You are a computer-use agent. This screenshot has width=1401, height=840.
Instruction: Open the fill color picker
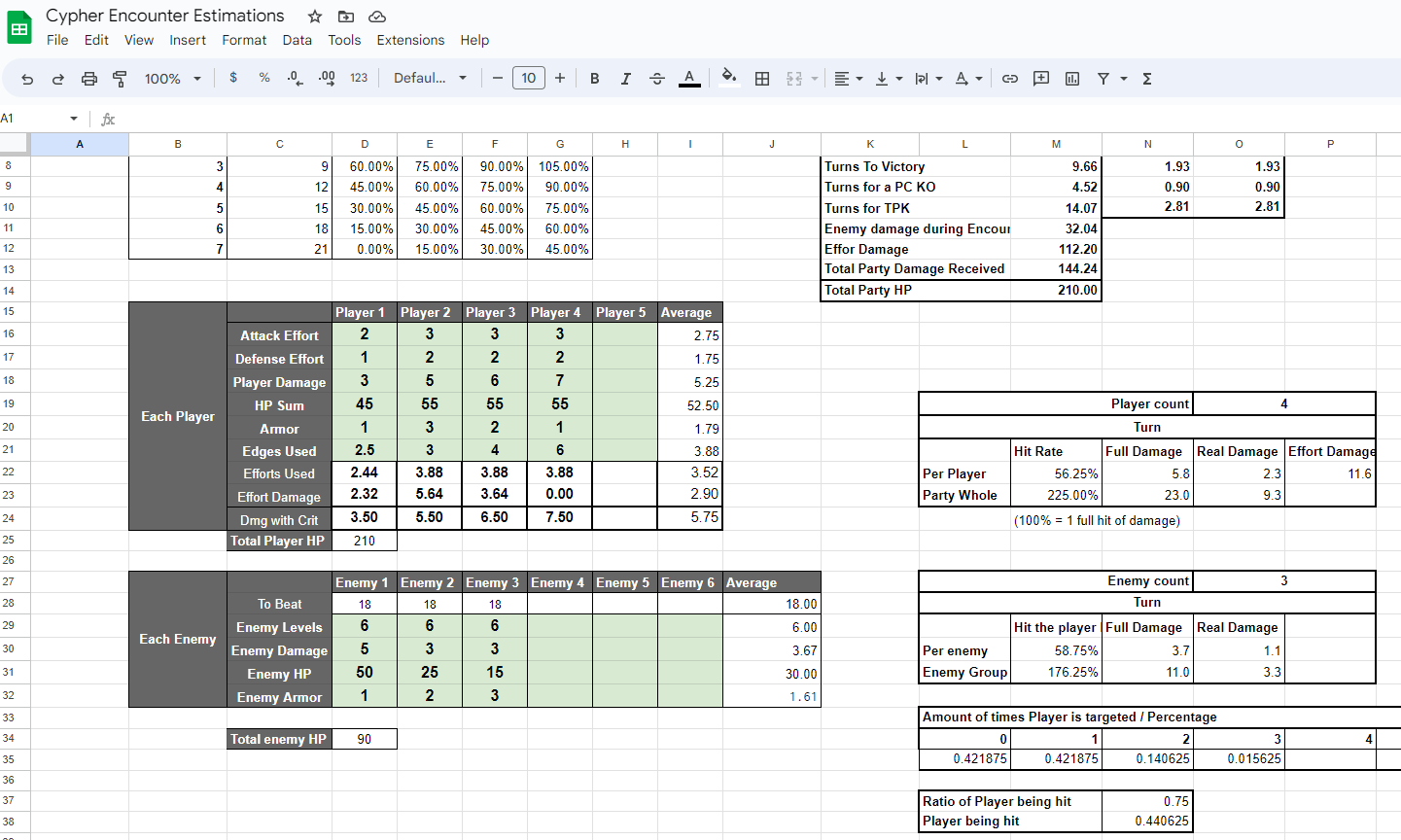click(729, 78)
